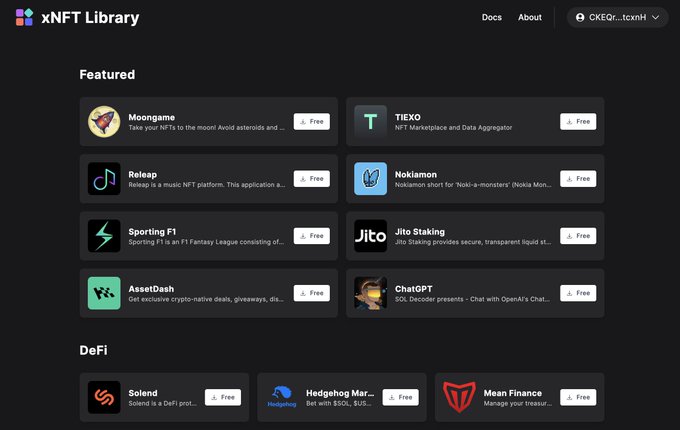Open the Releap music note icon
The height and width of the screenshot is (430, 680).
104,179
